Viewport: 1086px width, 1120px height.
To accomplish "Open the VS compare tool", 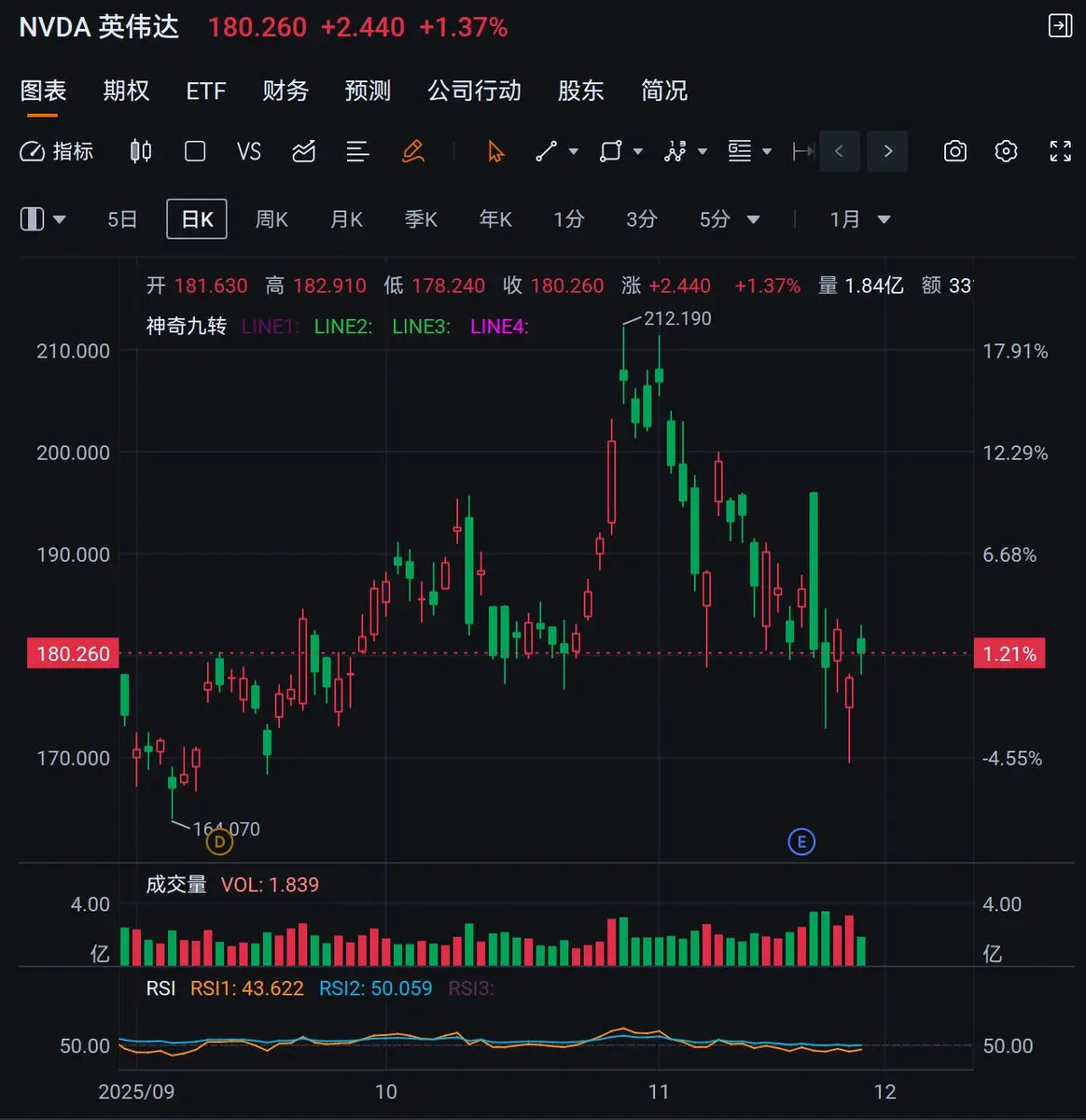I will (x=249, y=151).
